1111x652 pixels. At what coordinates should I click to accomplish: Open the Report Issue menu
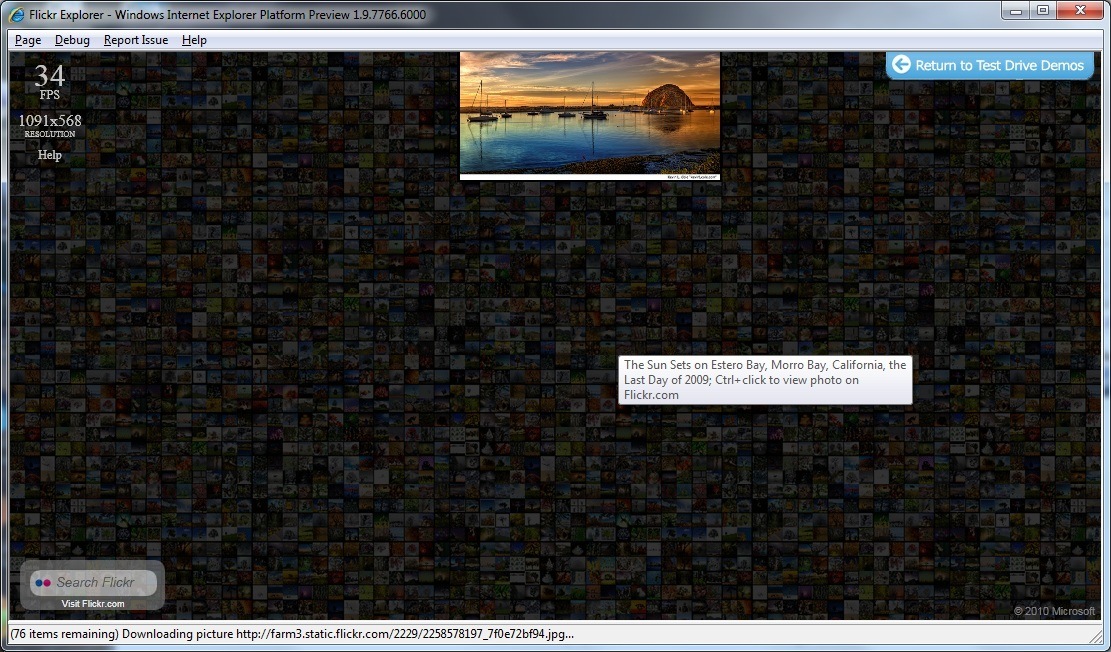tap(136, 40)
